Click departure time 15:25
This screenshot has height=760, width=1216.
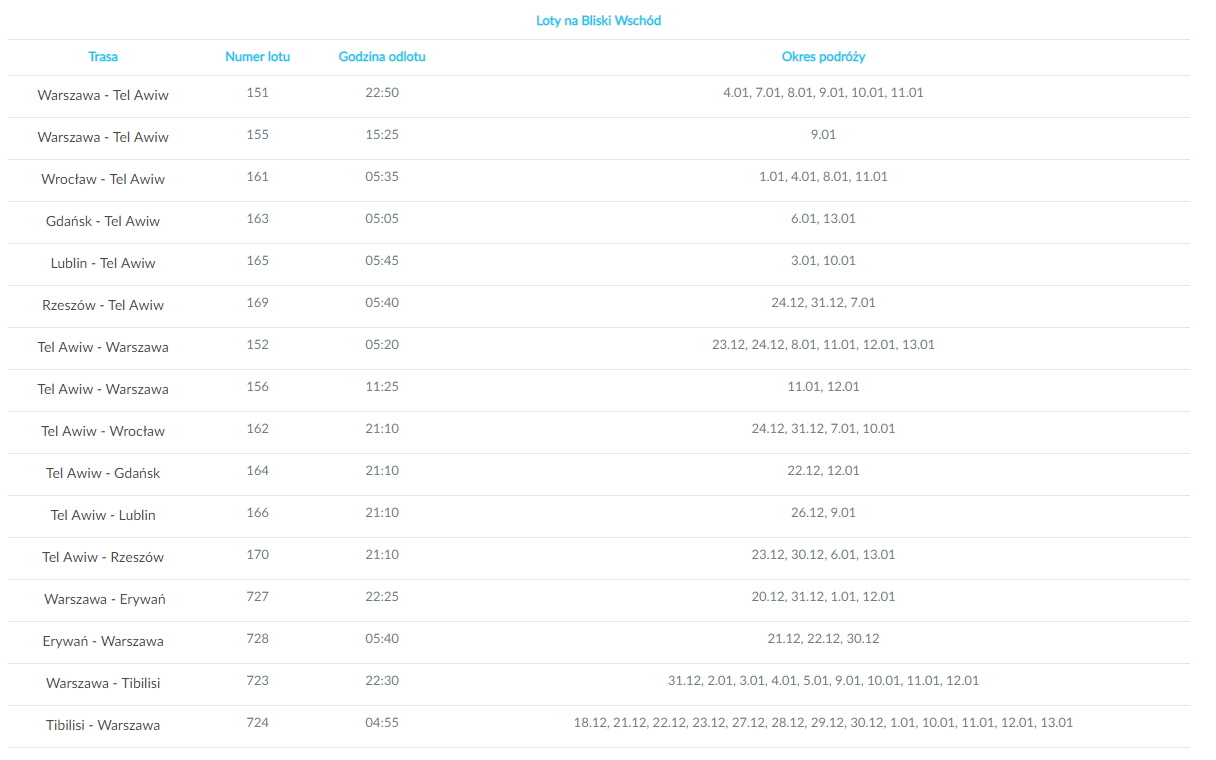coord(382,135)
